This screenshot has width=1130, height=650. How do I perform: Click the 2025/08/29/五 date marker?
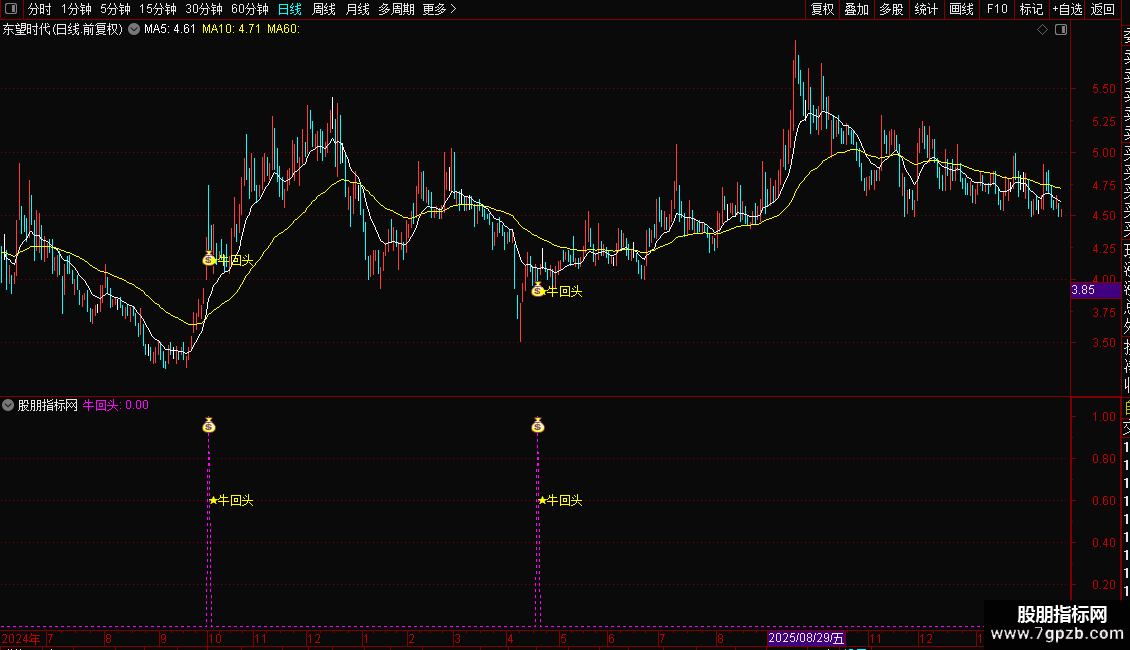pos(806,638)
